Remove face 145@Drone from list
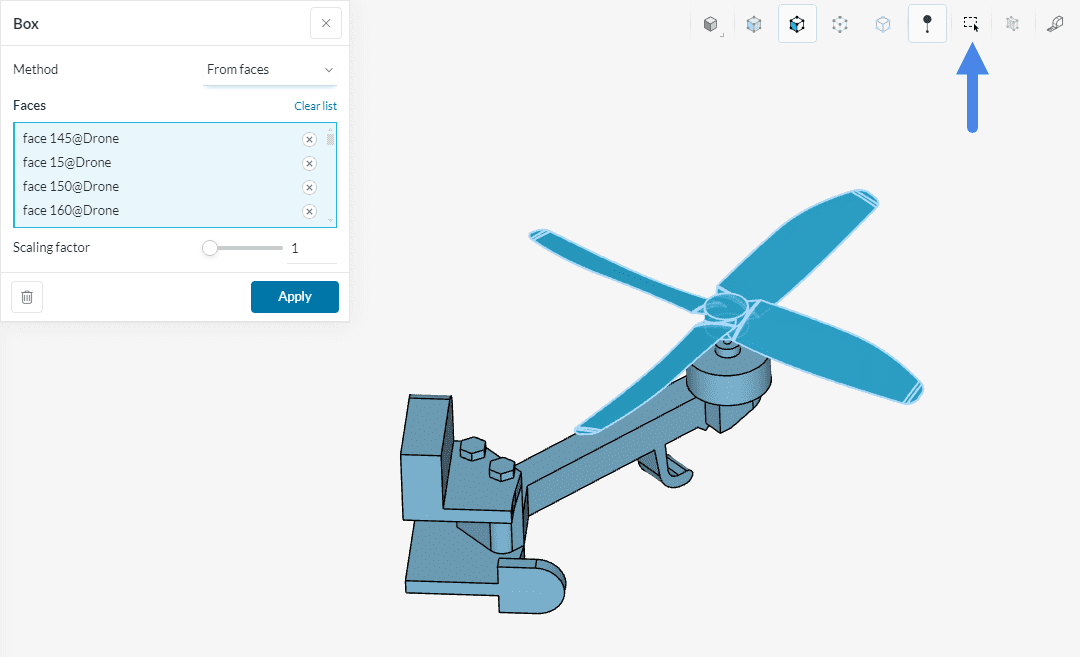 (x=309, y=140)
